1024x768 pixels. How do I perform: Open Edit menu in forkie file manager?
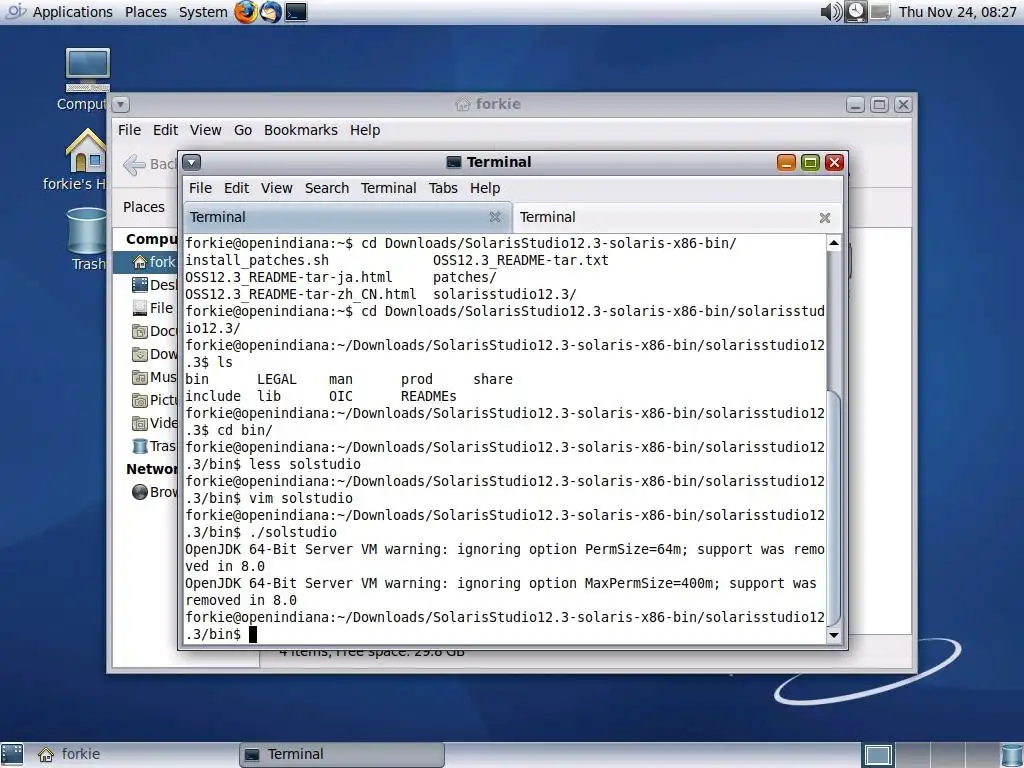[x=165, y=130]
